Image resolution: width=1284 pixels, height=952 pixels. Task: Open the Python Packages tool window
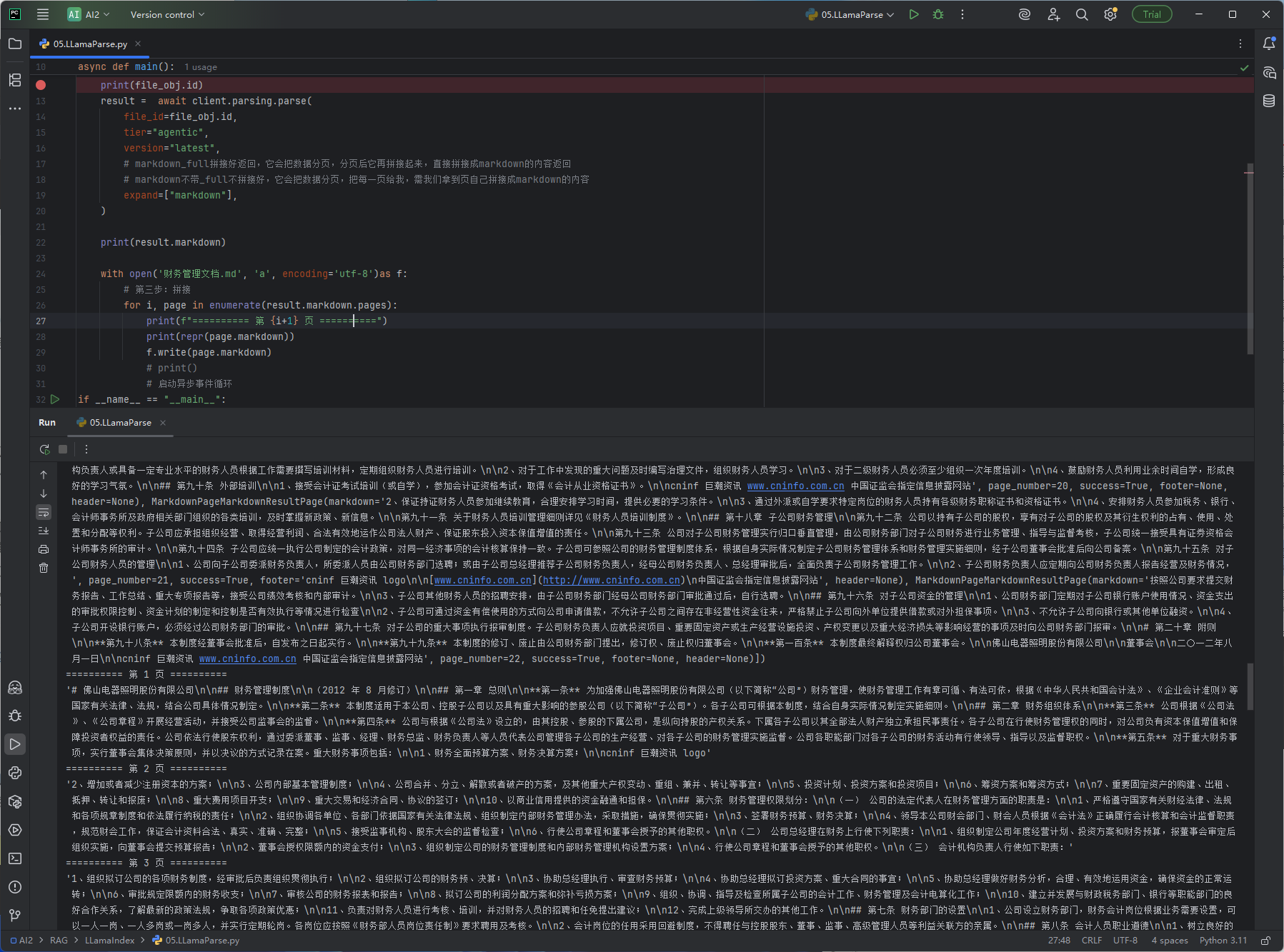15,801
